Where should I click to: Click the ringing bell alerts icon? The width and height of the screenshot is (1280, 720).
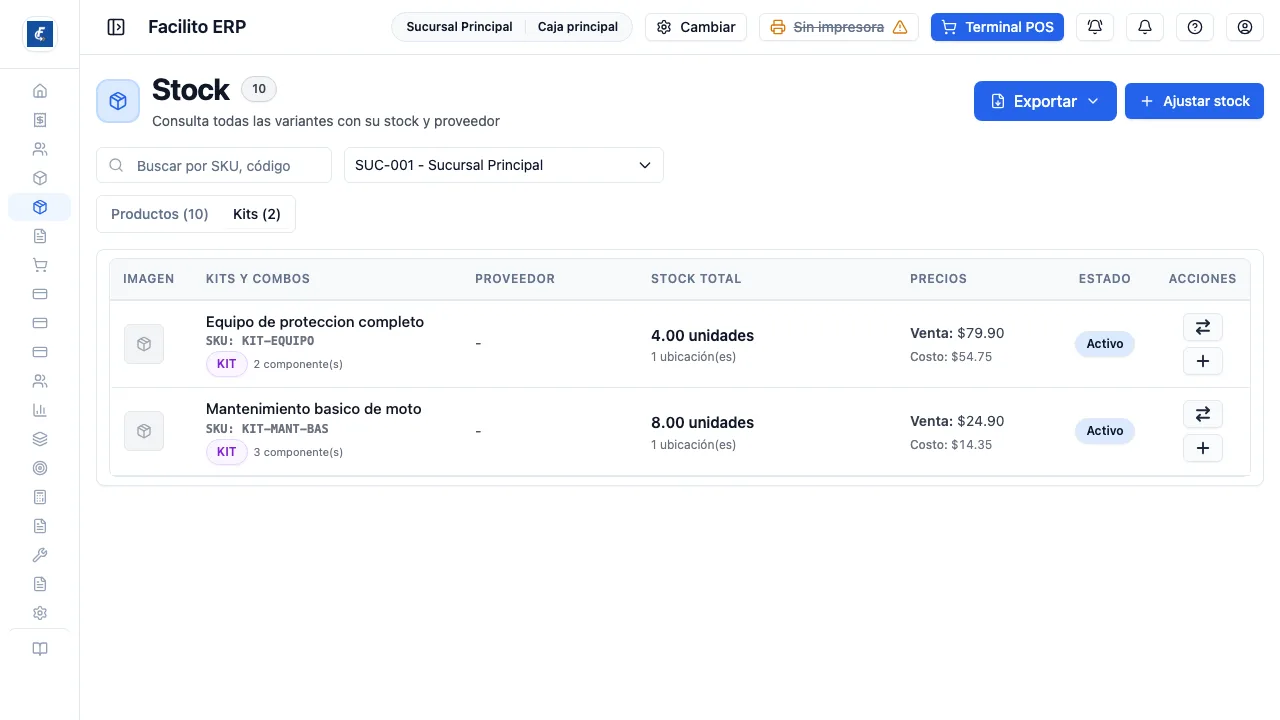1095,27
